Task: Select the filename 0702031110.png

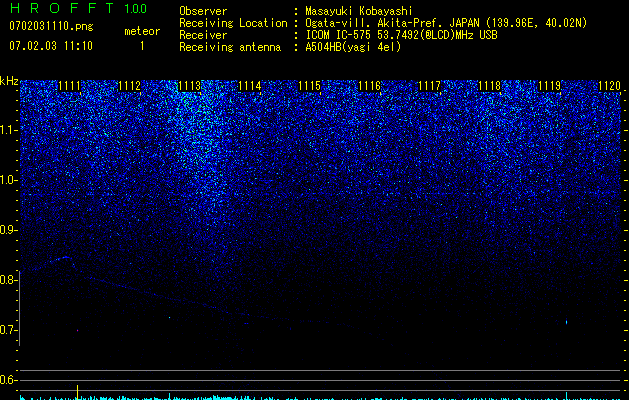Action: [x=51, y=27]
